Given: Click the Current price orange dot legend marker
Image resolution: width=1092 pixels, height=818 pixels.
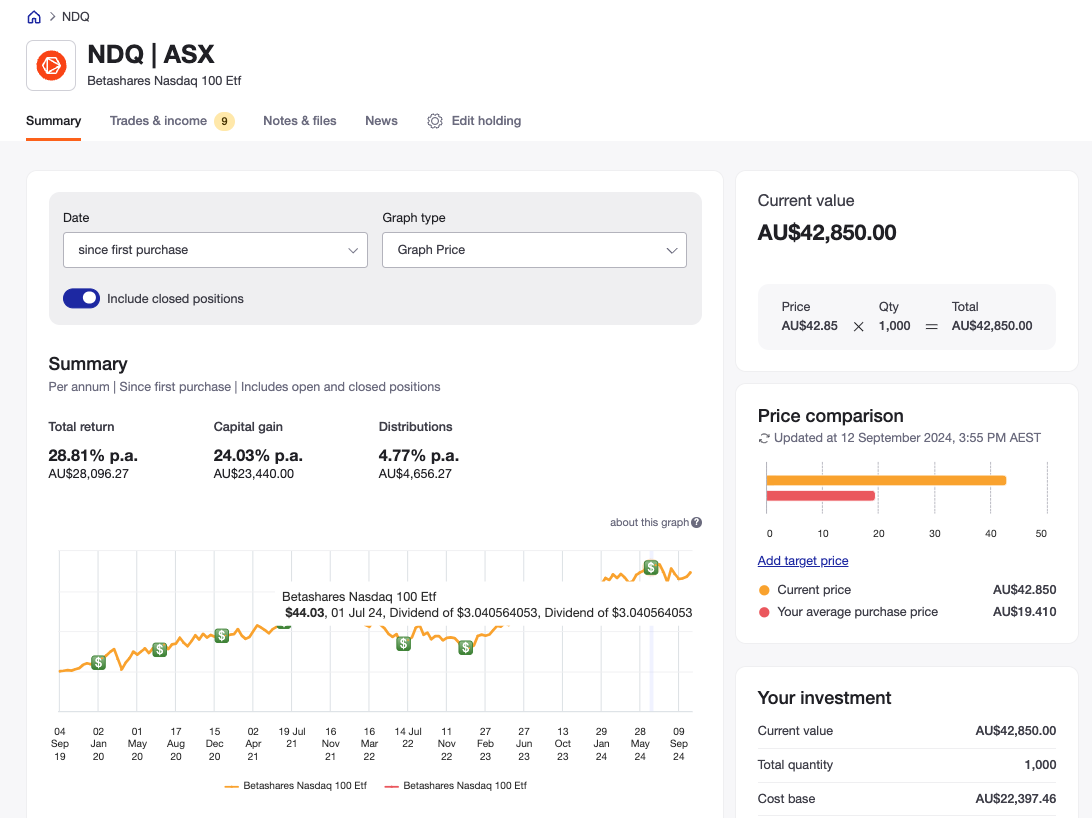Looking at the screenshot, I should click(764, 589).
